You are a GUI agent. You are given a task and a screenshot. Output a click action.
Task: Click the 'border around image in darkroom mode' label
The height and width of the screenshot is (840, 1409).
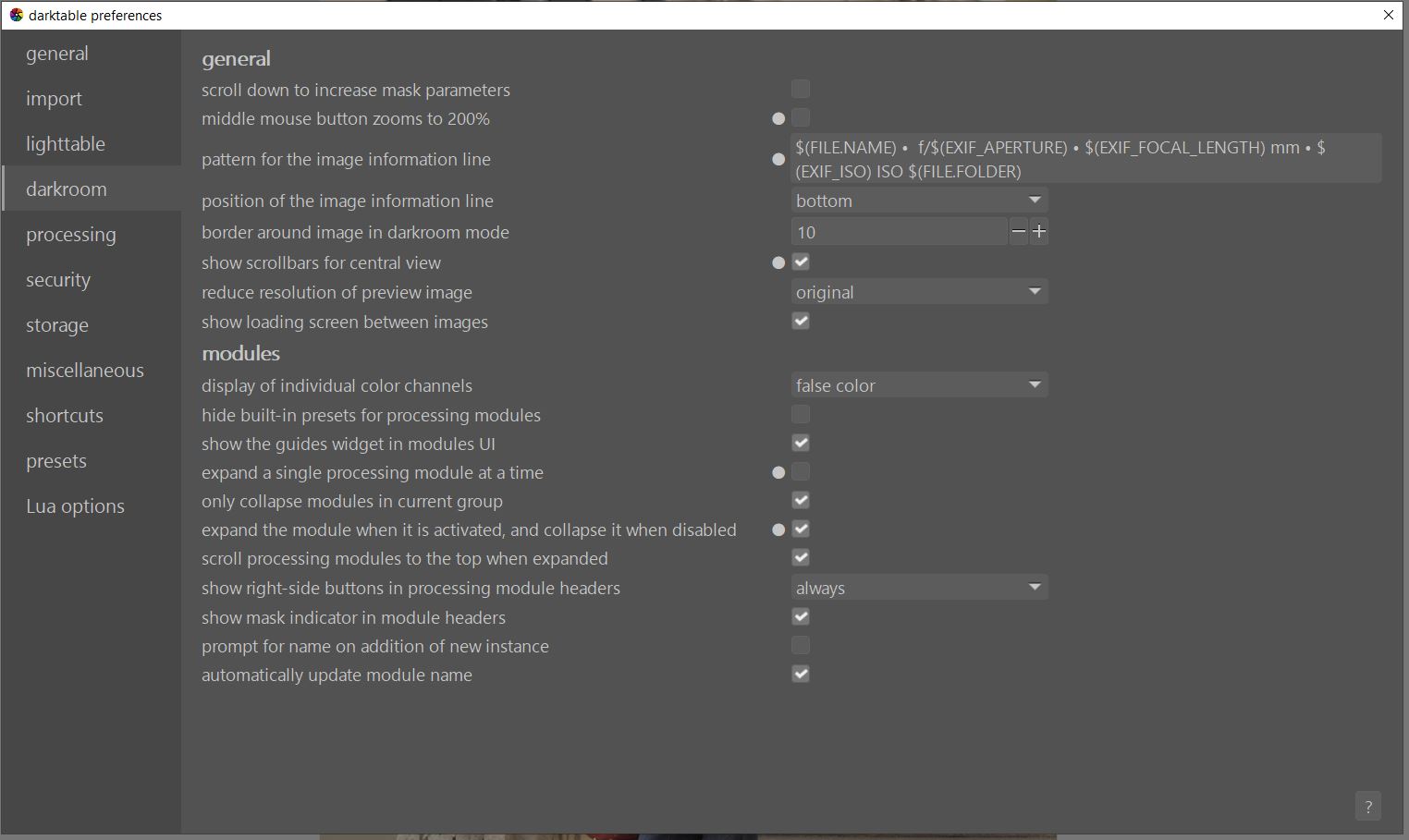(355, 233)
